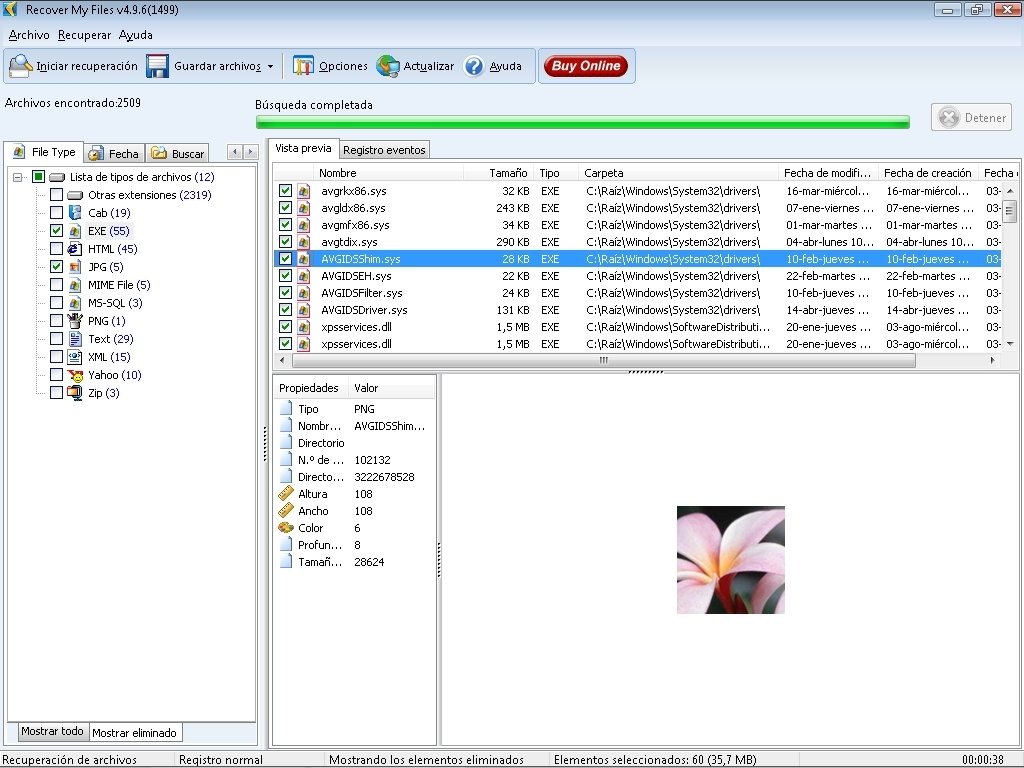Click the XML file type icon

75,357
